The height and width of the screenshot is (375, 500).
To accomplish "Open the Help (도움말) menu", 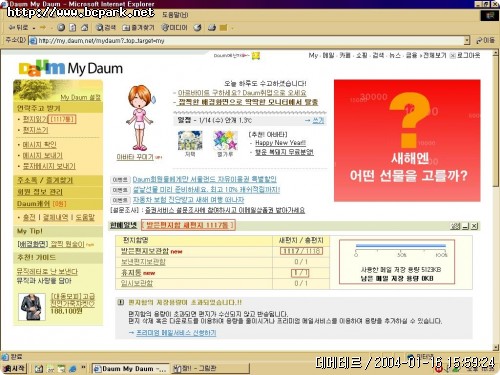I will coord(175,15).
